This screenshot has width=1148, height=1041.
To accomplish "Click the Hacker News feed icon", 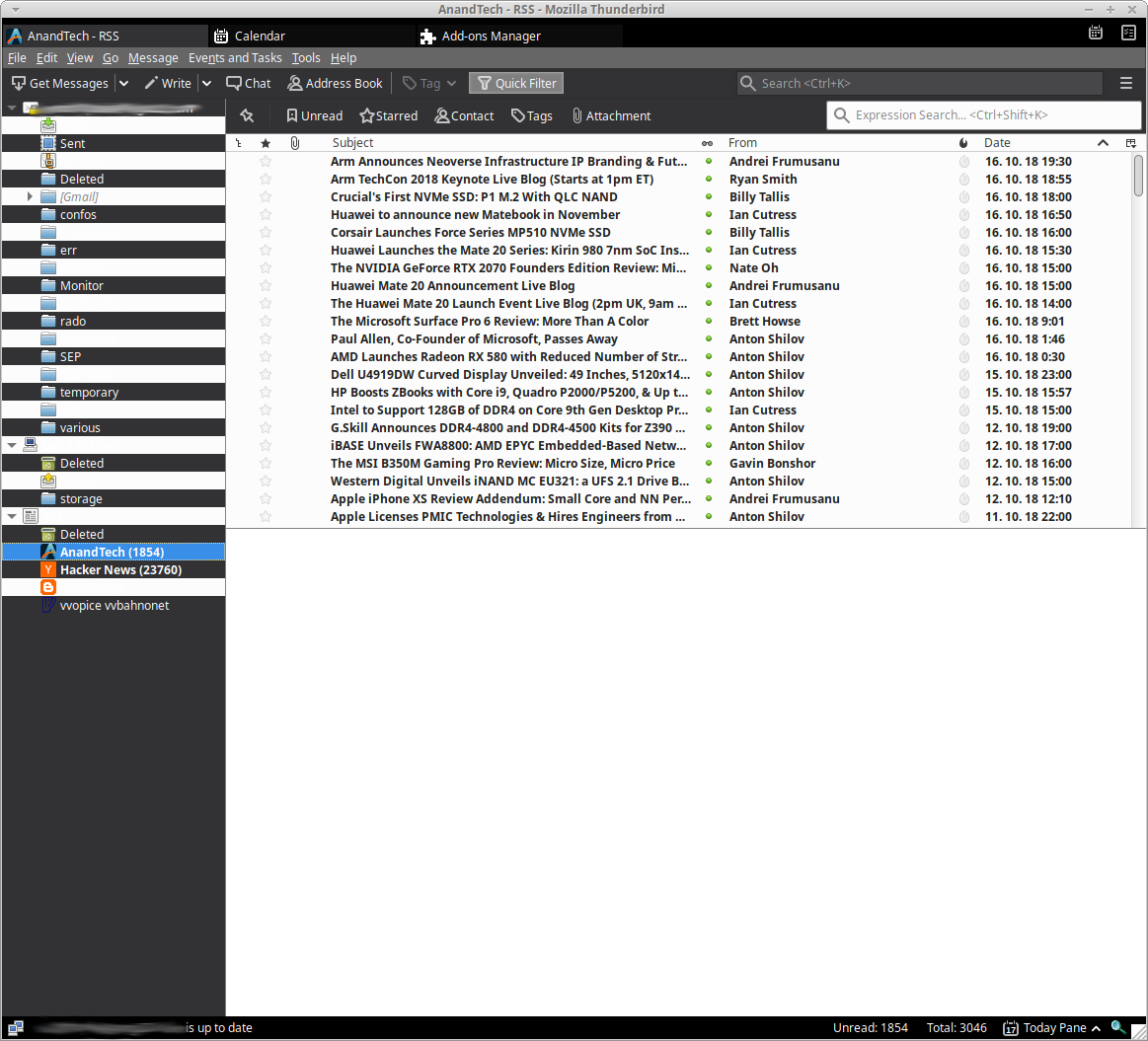I will click(x=48, y=570).
